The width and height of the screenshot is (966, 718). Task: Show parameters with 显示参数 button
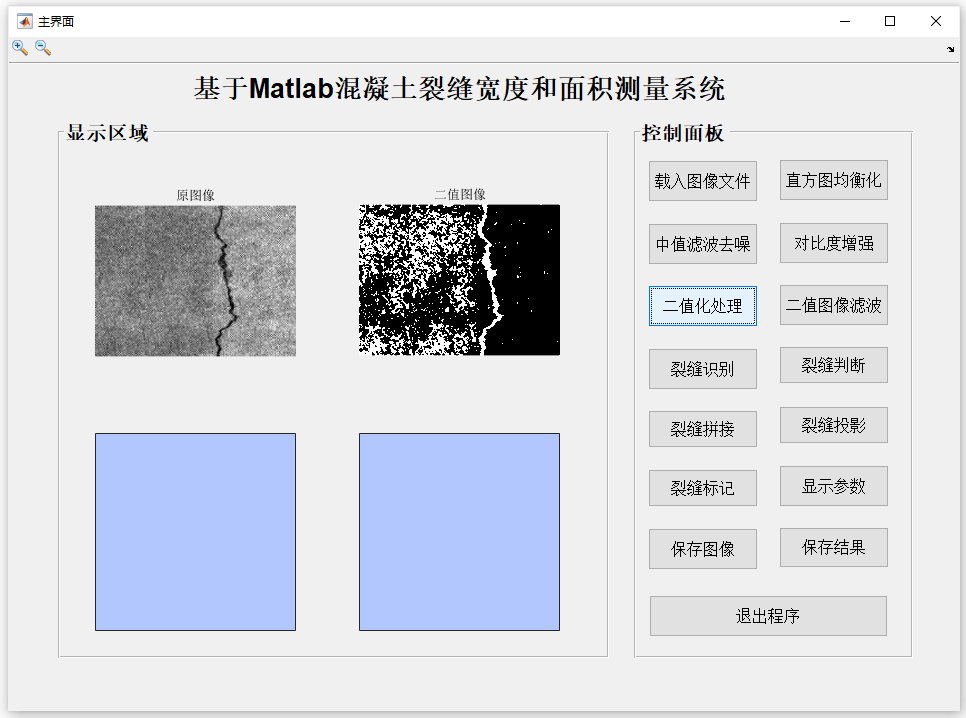point(834,486)
